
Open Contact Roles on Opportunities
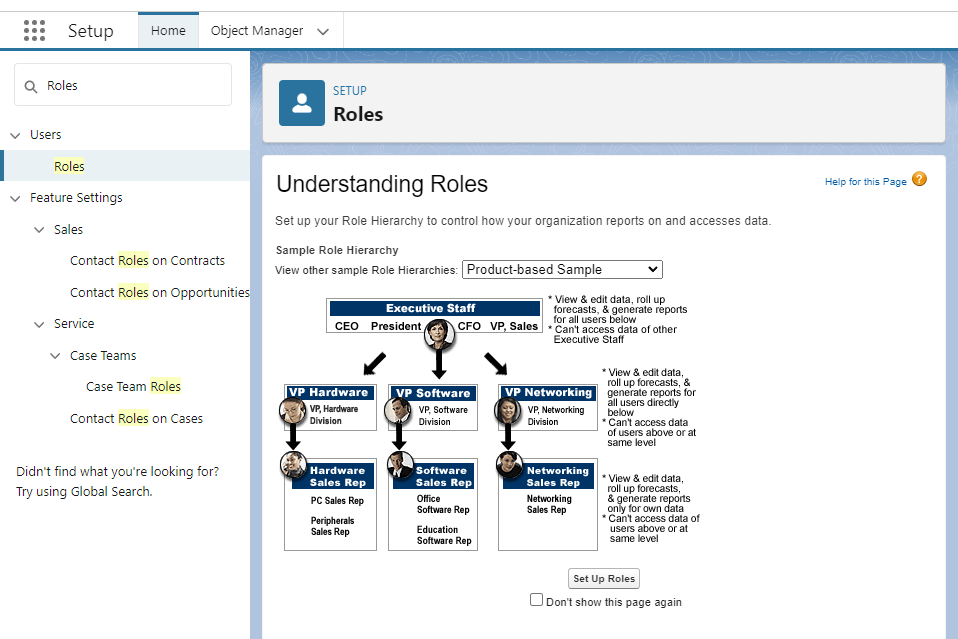tap(159, 293)
